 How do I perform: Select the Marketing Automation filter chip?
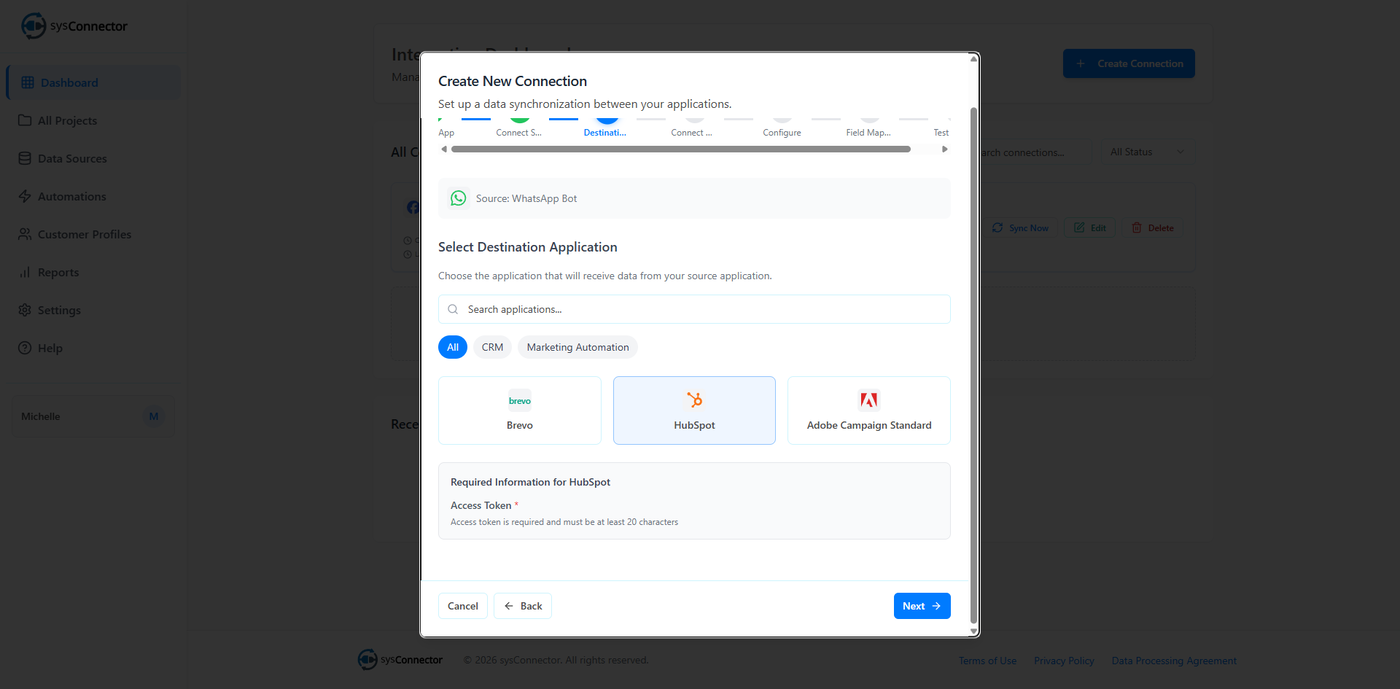point(578,347)
